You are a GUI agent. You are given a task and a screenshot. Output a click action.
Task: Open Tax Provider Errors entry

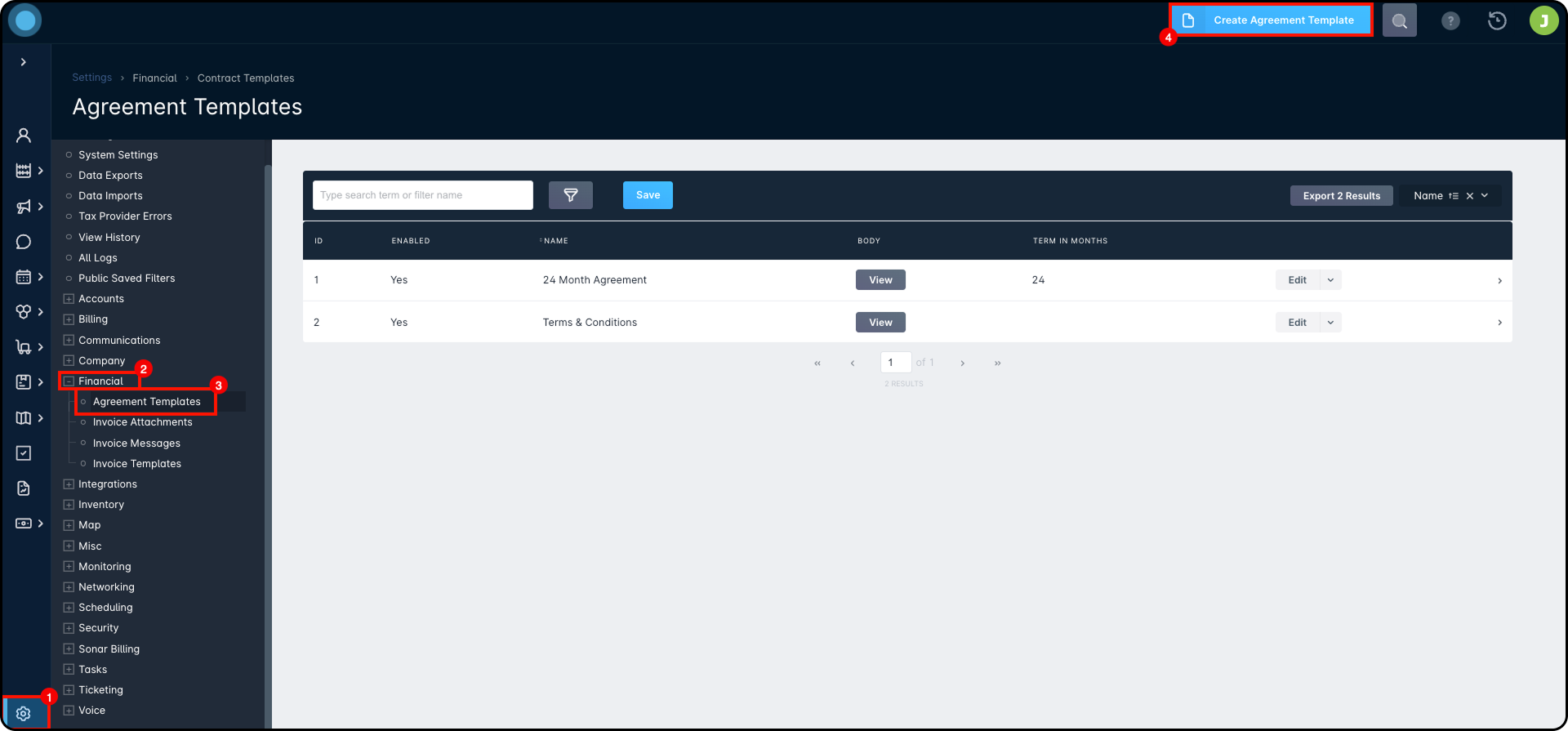pos(125,216)
